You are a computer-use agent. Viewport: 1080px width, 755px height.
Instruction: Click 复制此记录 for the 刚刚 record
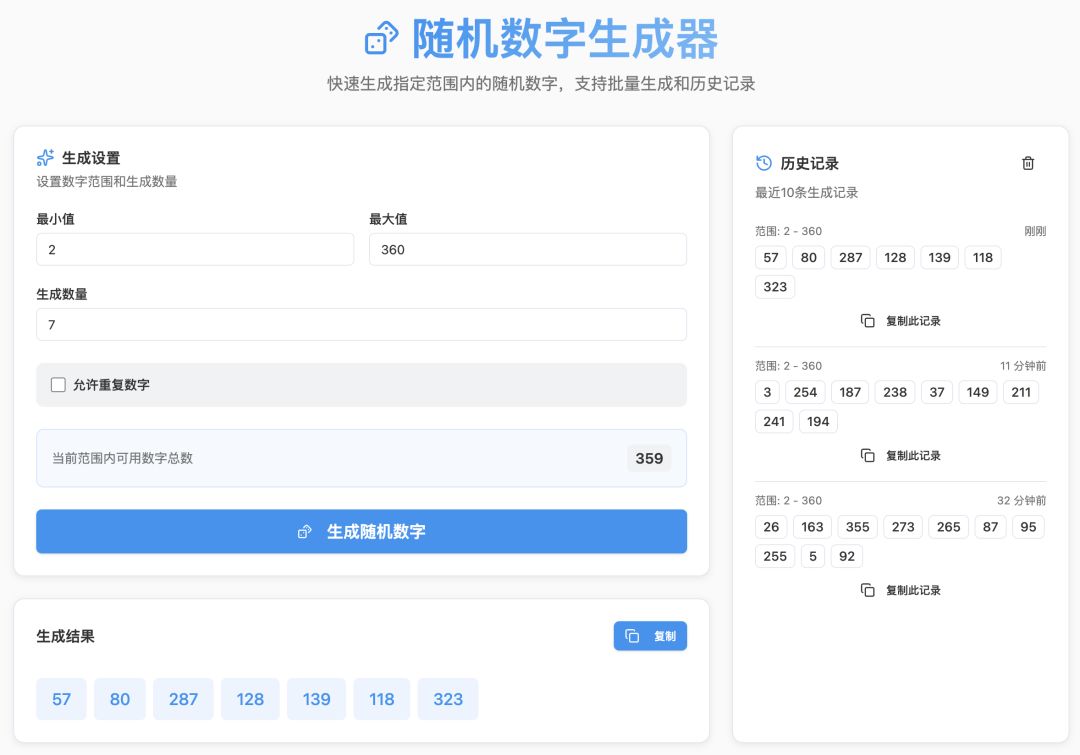tap(900, 321)
